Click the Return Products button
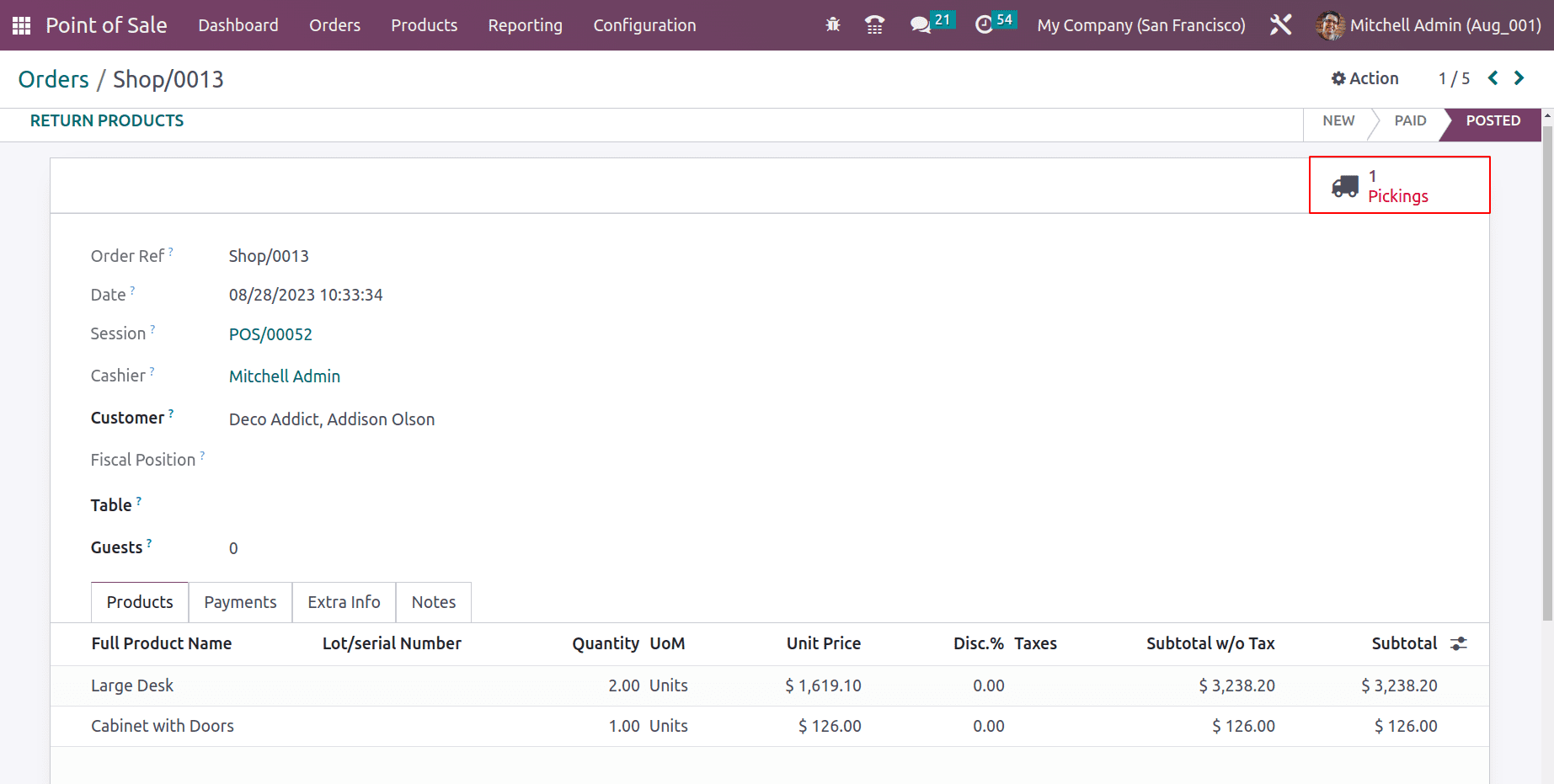Viewport: 1554px width, 784px height. coord(107,120)
